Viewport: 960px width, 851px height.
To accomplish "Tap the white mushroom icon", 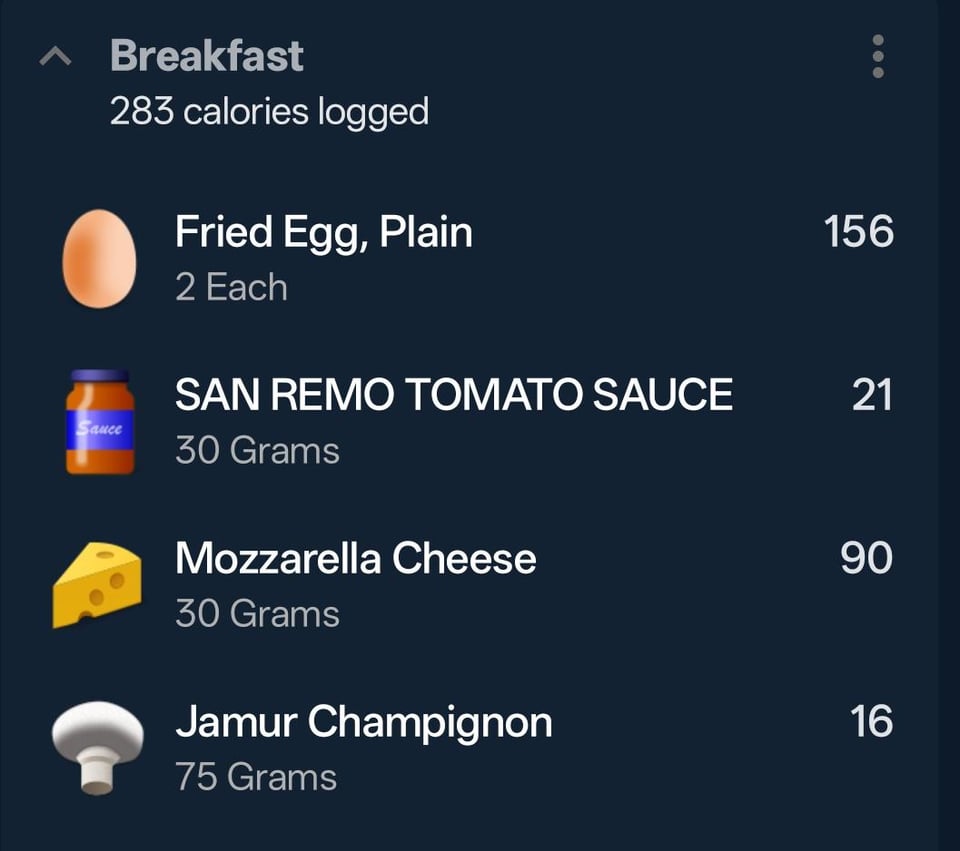I will click(x=97, y=746).
